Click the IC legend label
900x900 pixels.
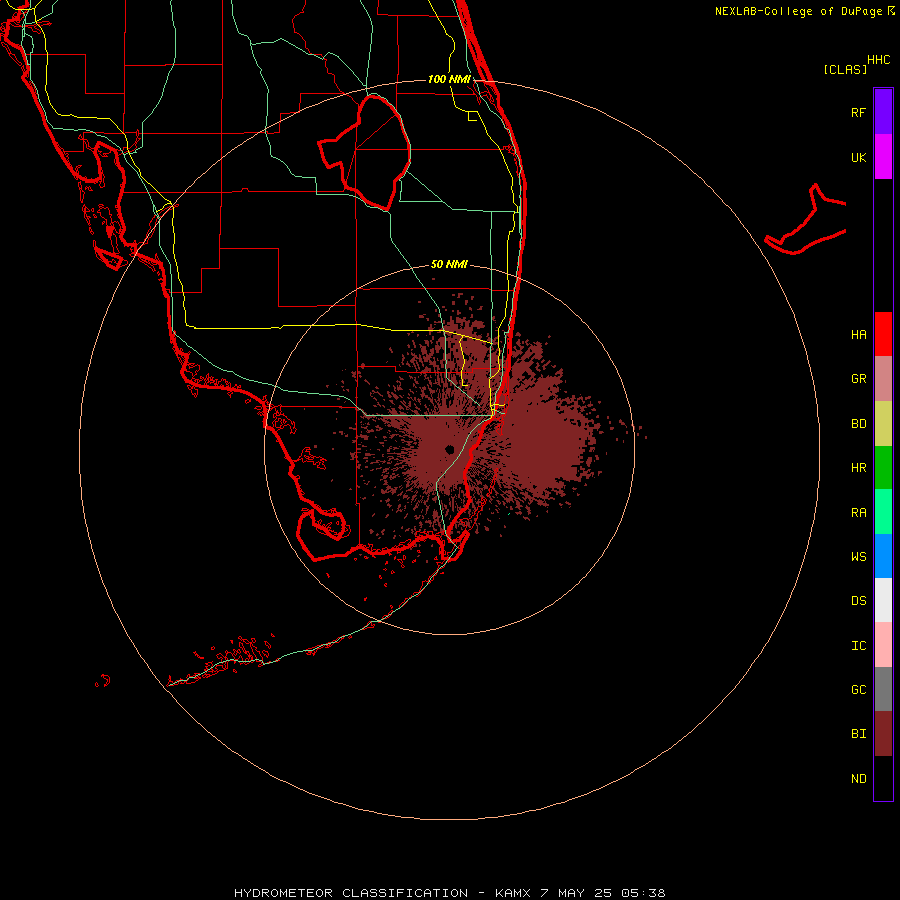(858, 646)
